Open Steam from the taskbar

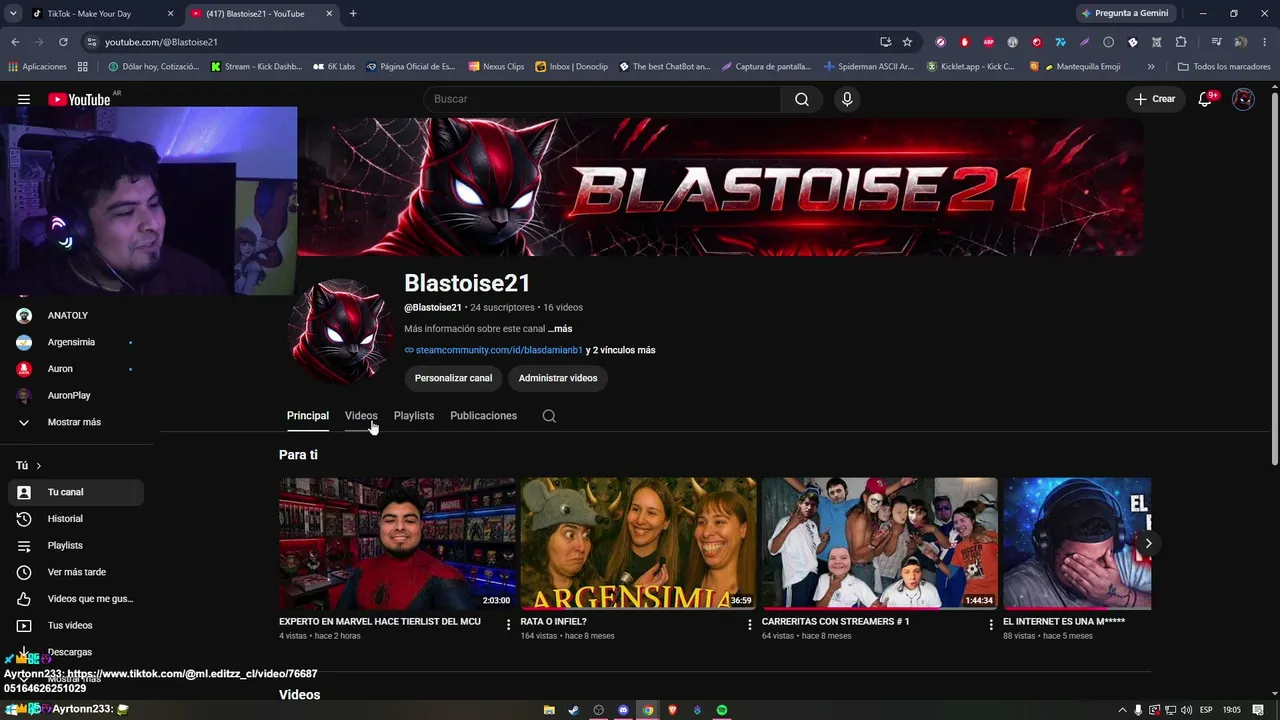point(573,710)
